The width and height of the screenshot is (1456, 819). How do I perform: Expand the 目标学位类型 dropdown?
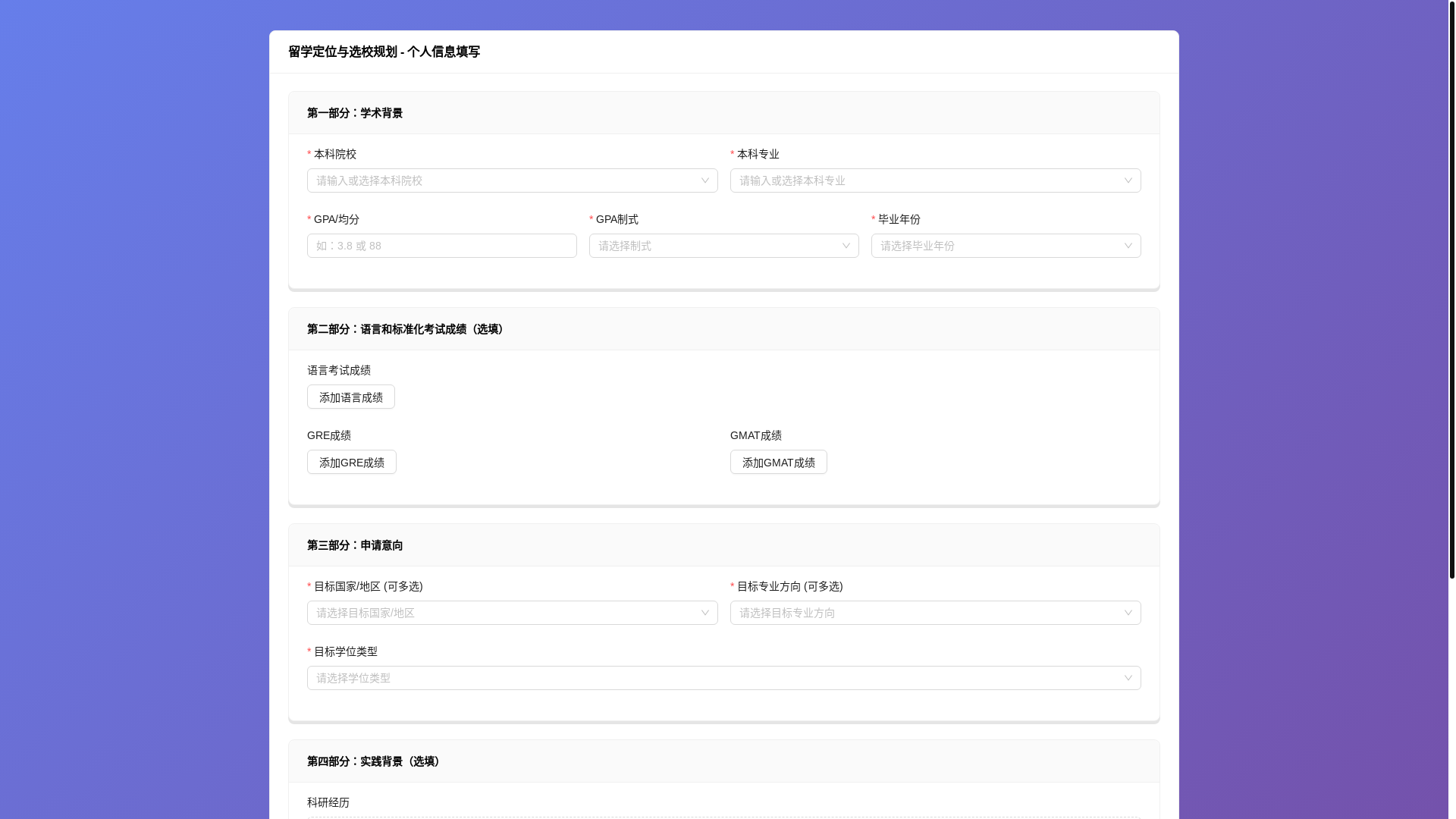723,678
